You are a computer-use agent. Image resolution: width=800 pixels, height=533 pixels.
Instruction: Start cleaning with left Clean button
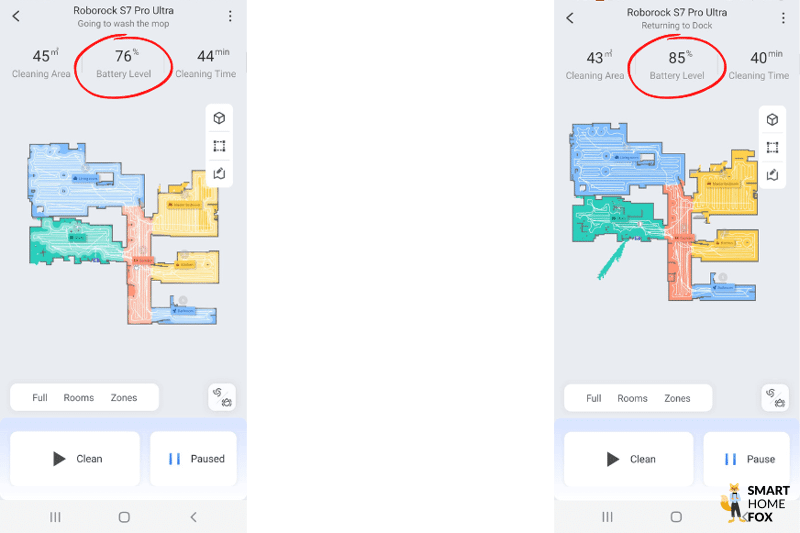75,459
